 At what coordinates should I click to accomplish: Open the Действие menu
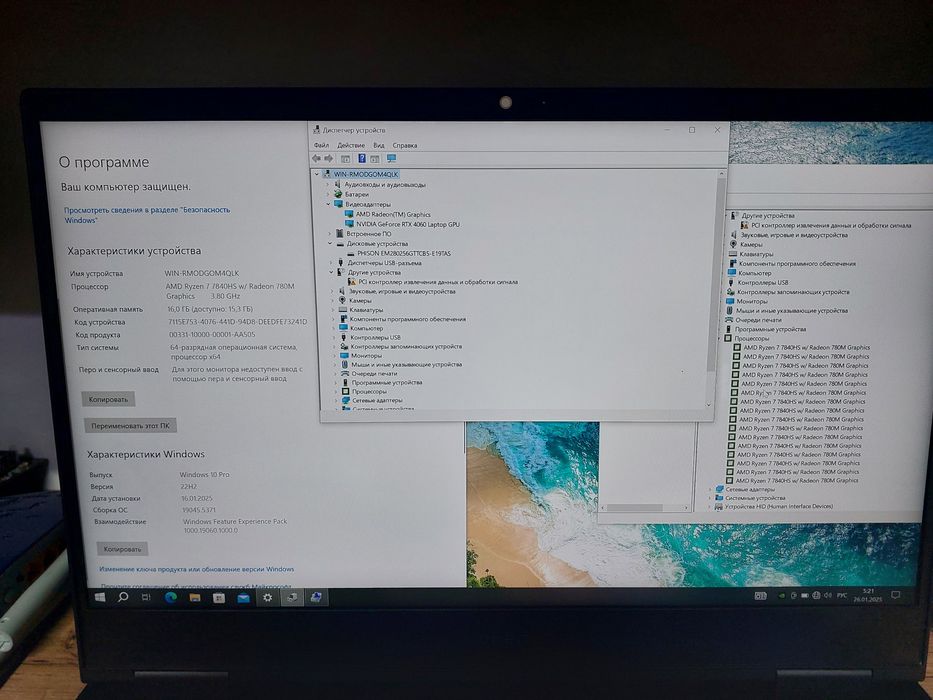[x=351, y=145]
